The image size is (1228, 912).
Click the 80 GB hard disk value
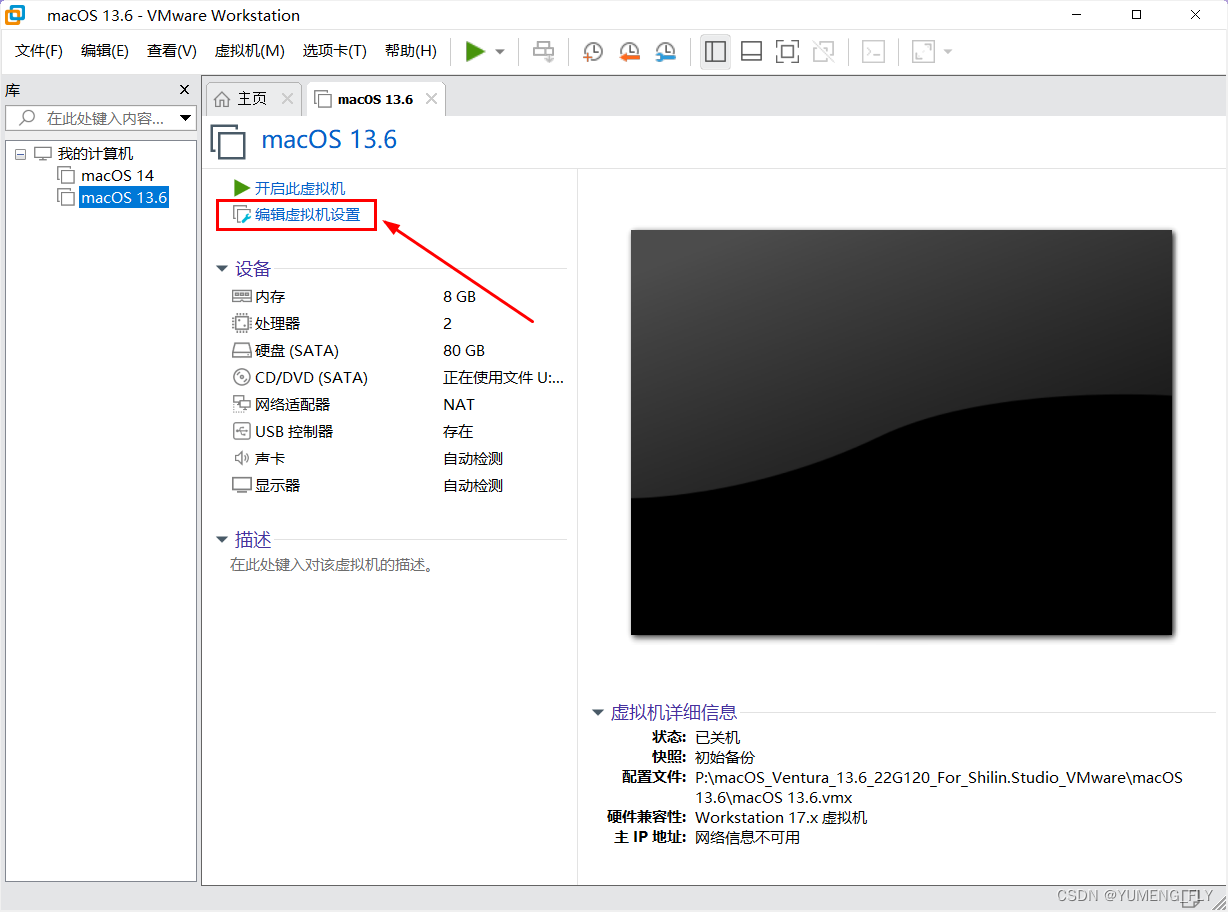pyautogui.click(x=464, y=351)
